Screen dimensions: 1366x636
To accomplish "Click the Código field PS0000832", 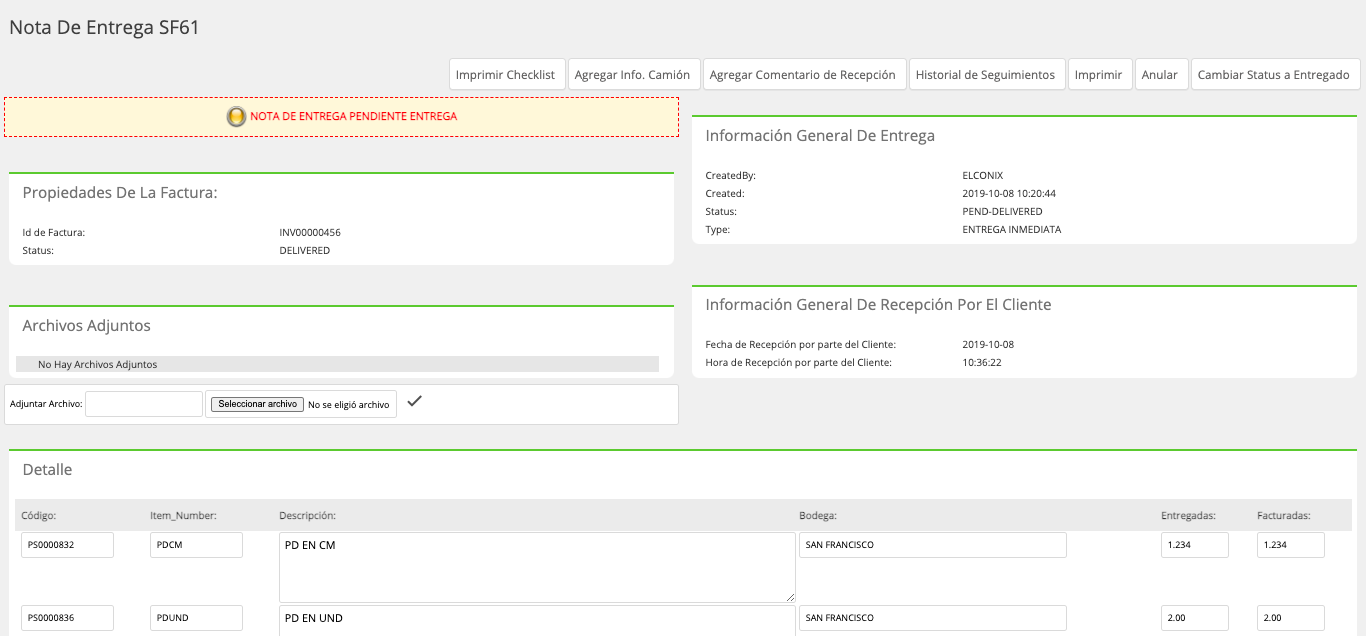I will tap(67, 545).
